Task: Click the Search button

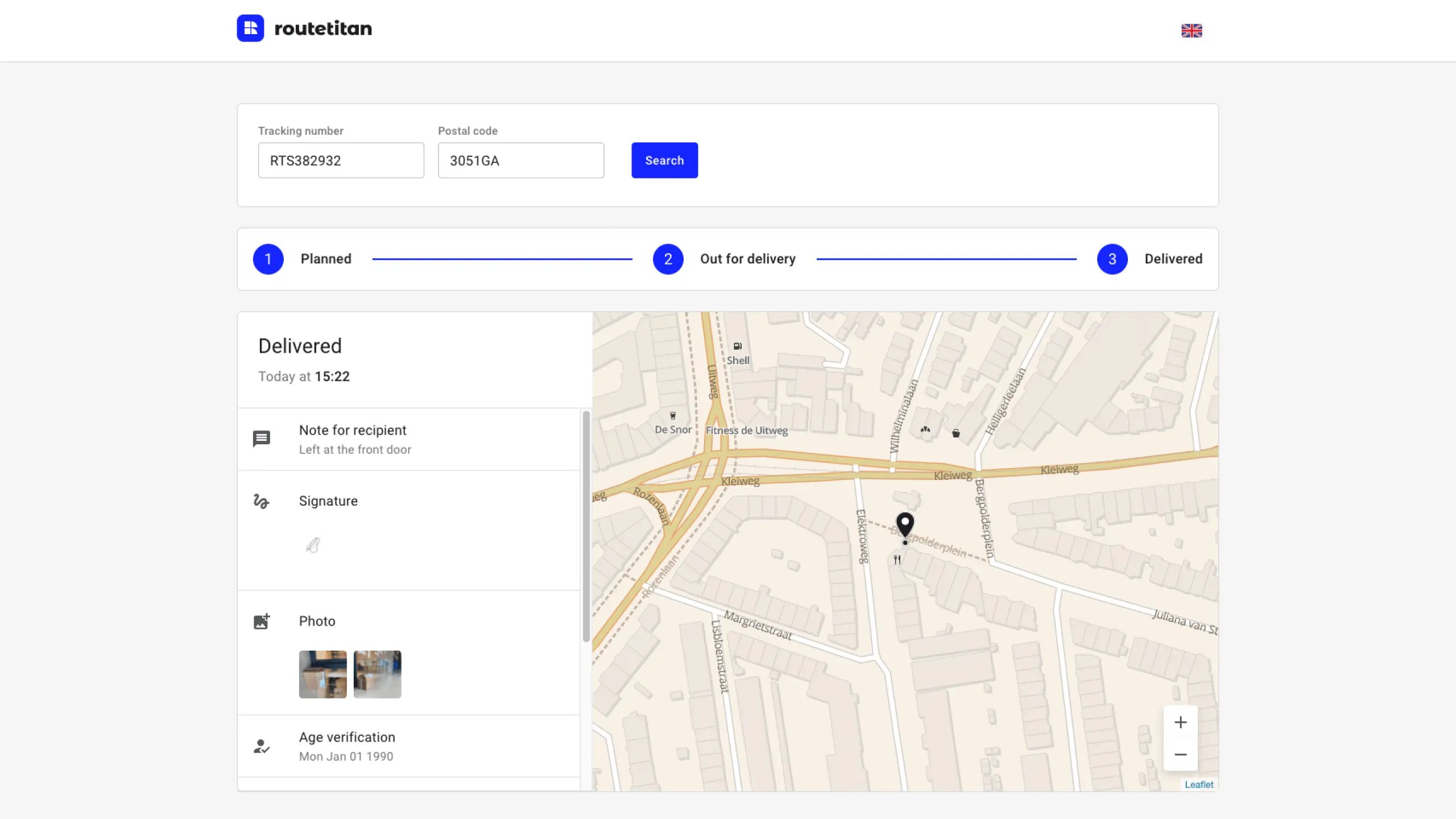Action: (664, 160)
